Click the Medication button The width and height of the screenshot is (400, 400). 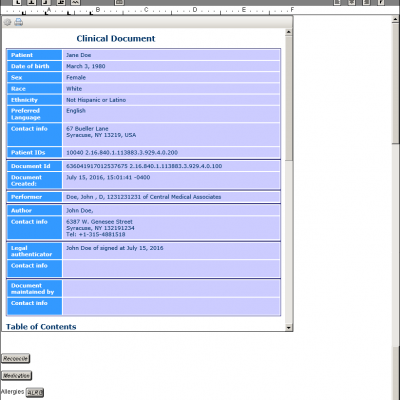16,376
